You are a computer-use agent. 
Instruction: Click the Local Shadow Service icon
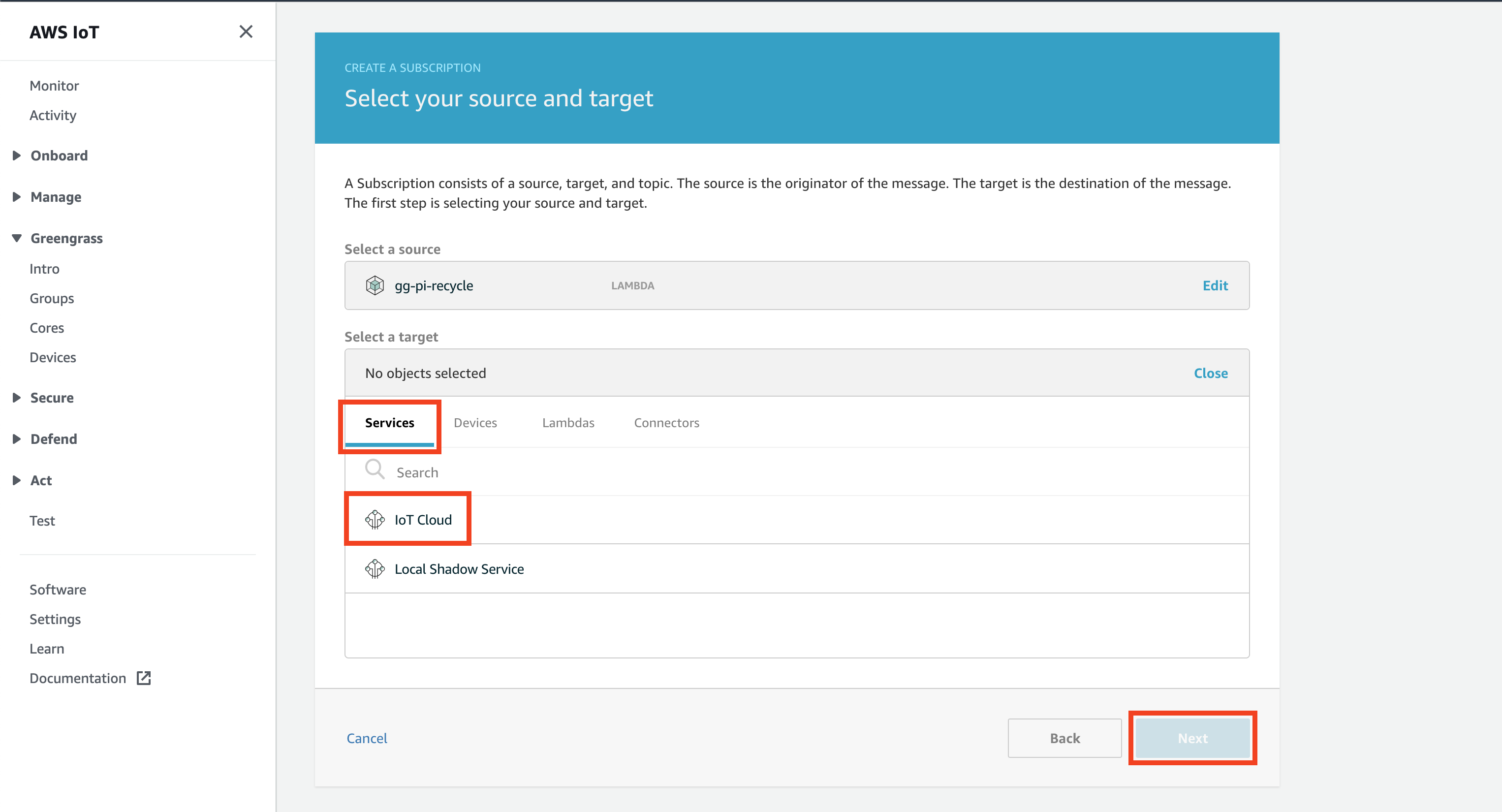(x=375, y=569)
